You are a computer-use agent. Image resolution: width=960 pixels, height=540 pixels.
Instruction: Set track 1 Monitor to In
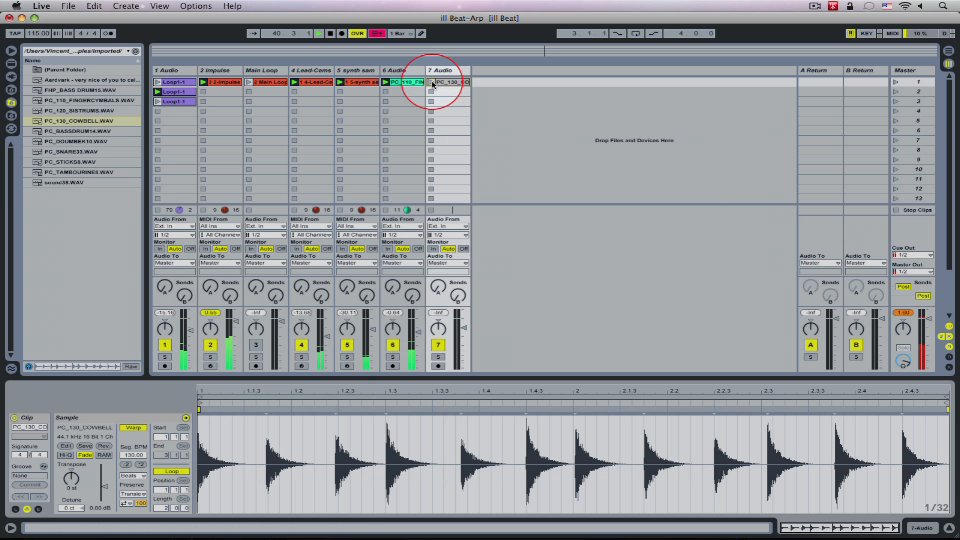click(160, 249)
